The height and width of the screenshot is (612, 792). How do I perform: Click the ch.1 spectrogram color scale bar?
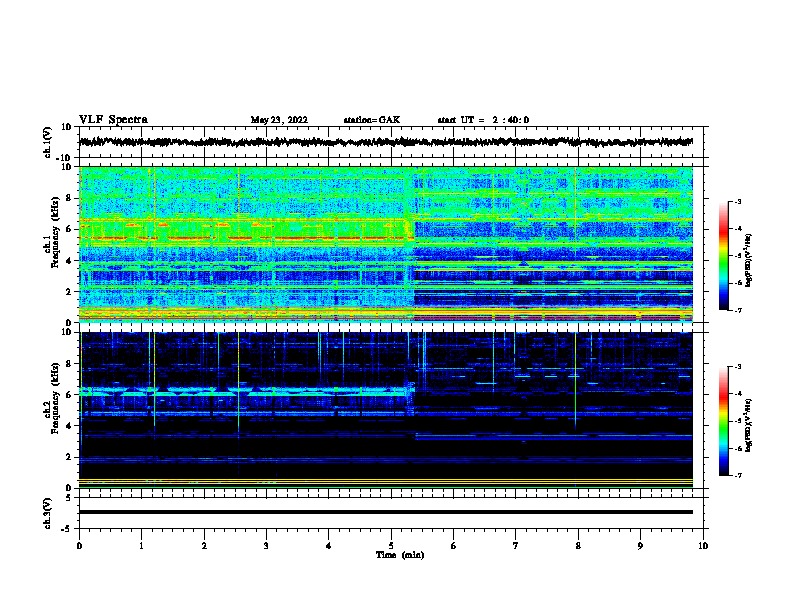723,256
